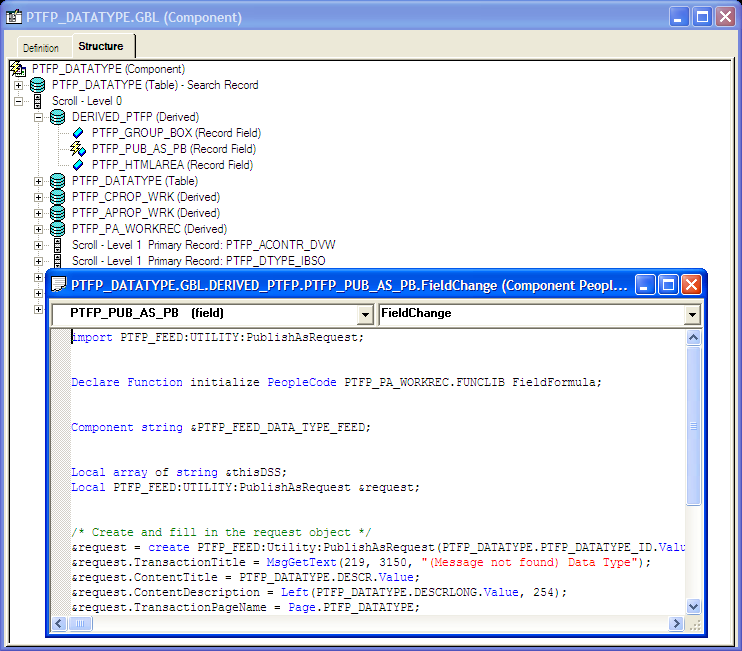
Task: Close the PTFP_DATATYPE.GBL component window
Action: [x=725, y=17]
